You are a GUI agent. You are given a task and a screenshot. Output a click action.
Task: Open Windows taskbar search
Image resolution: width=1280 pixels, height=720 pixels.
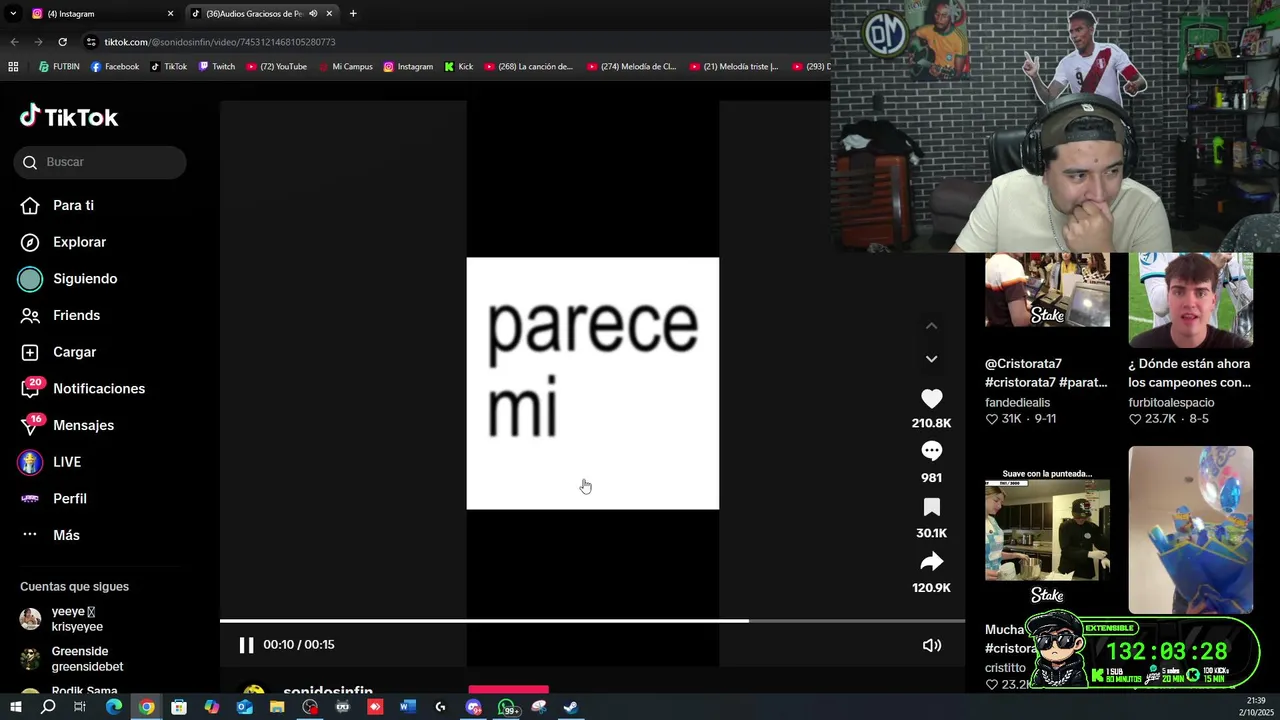48,707
